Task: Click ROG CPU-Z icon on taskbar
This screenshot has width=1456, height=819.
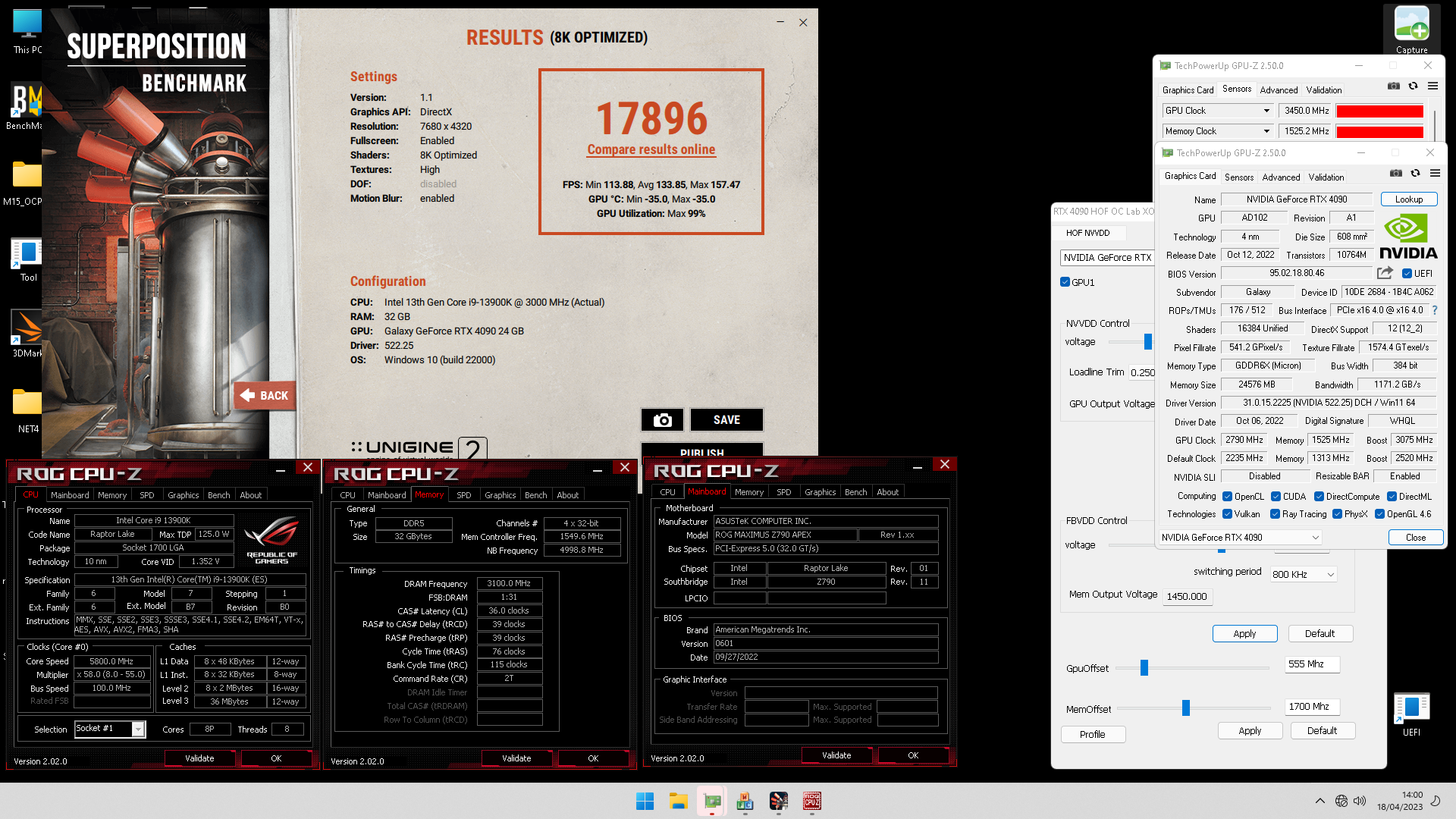Action: (812, 801)
